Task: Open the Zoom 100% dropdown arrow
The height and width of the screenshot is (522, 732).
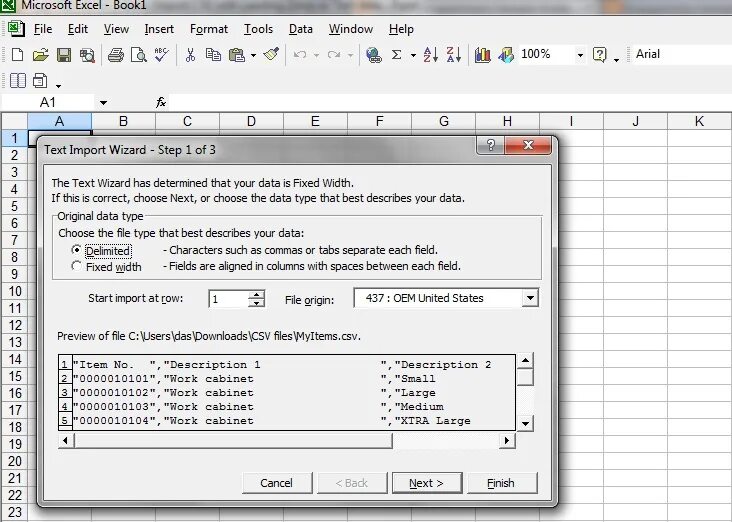Action: click(580, 55)
